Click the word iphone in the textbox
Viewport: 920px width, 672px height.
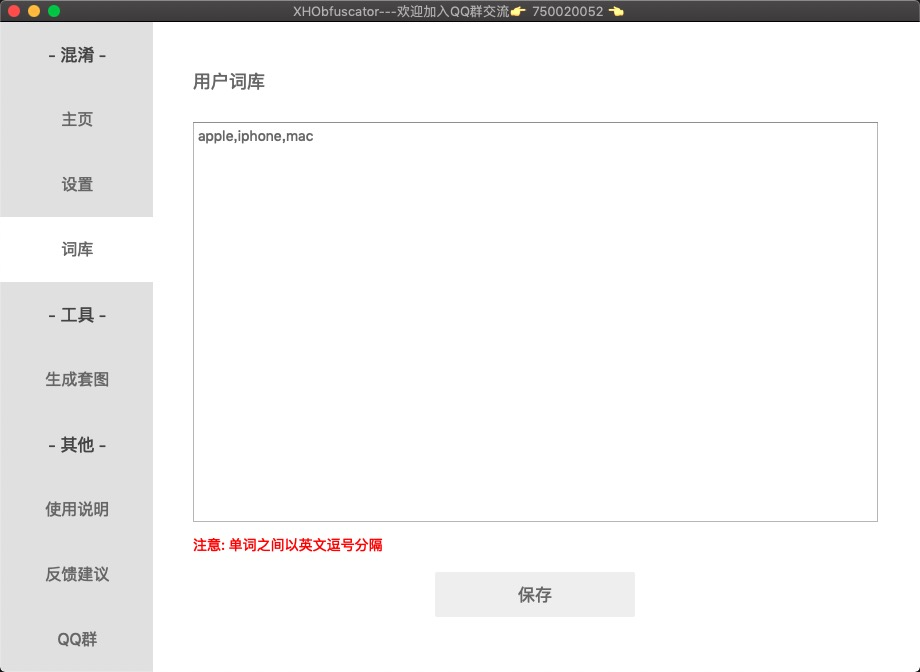[260, 136]
